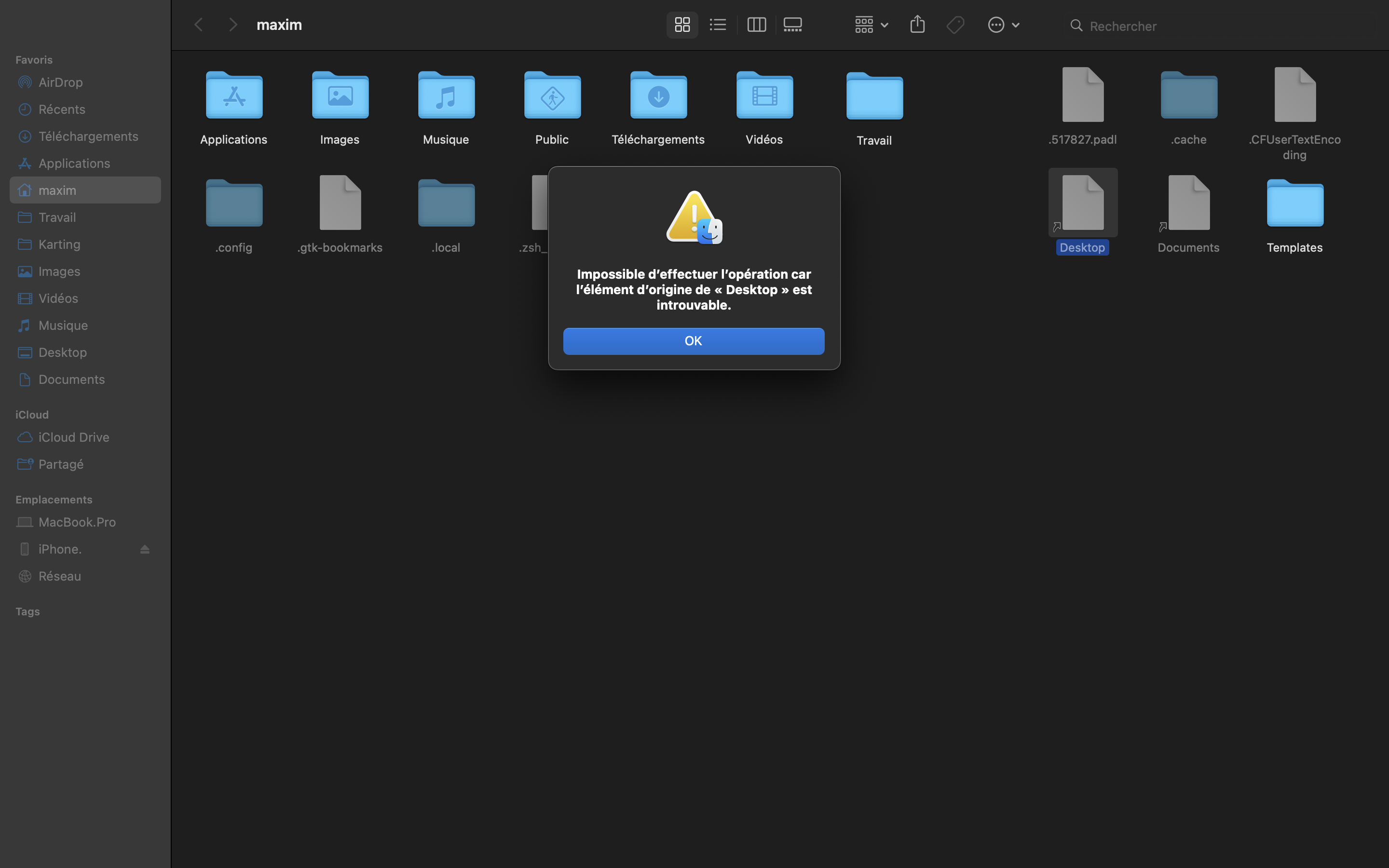Click Réseau in Emplacements section
The height and width of the screenshot is (868, 1389).
59,576
